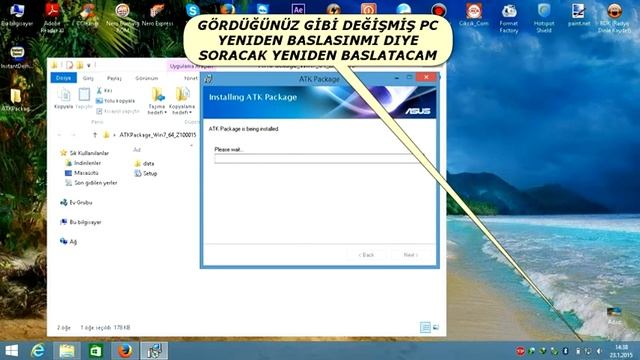This screenshot has height=360, width=640.
Task: Switch to Giriş ribbon tab
Action: click(88, 78)
